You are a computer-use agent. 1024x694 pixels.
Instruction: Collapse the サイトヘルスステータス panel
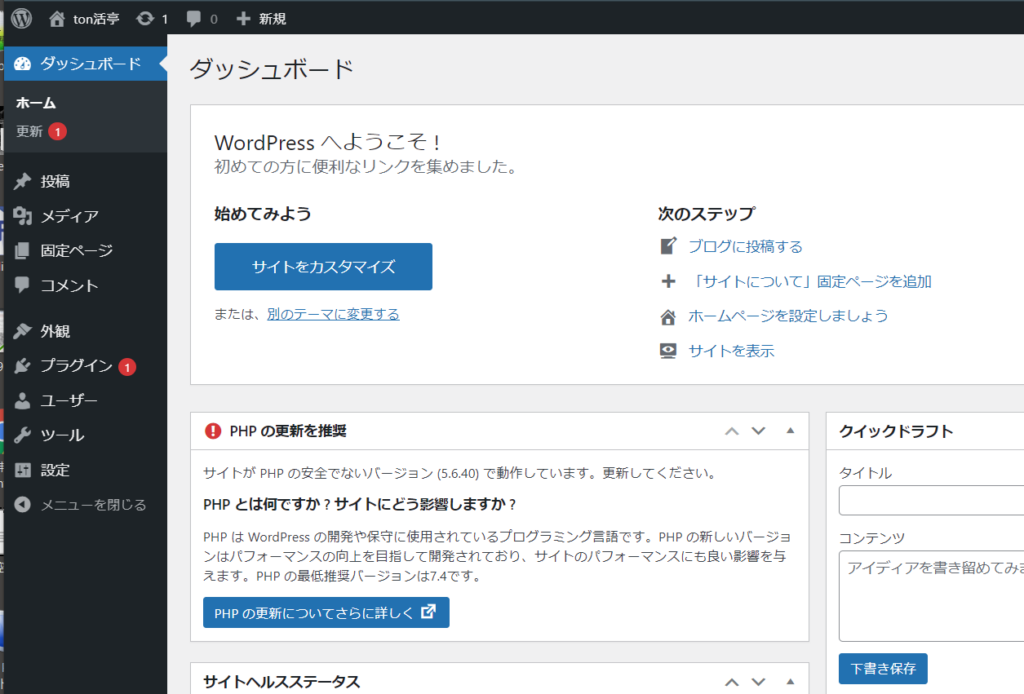790,682
